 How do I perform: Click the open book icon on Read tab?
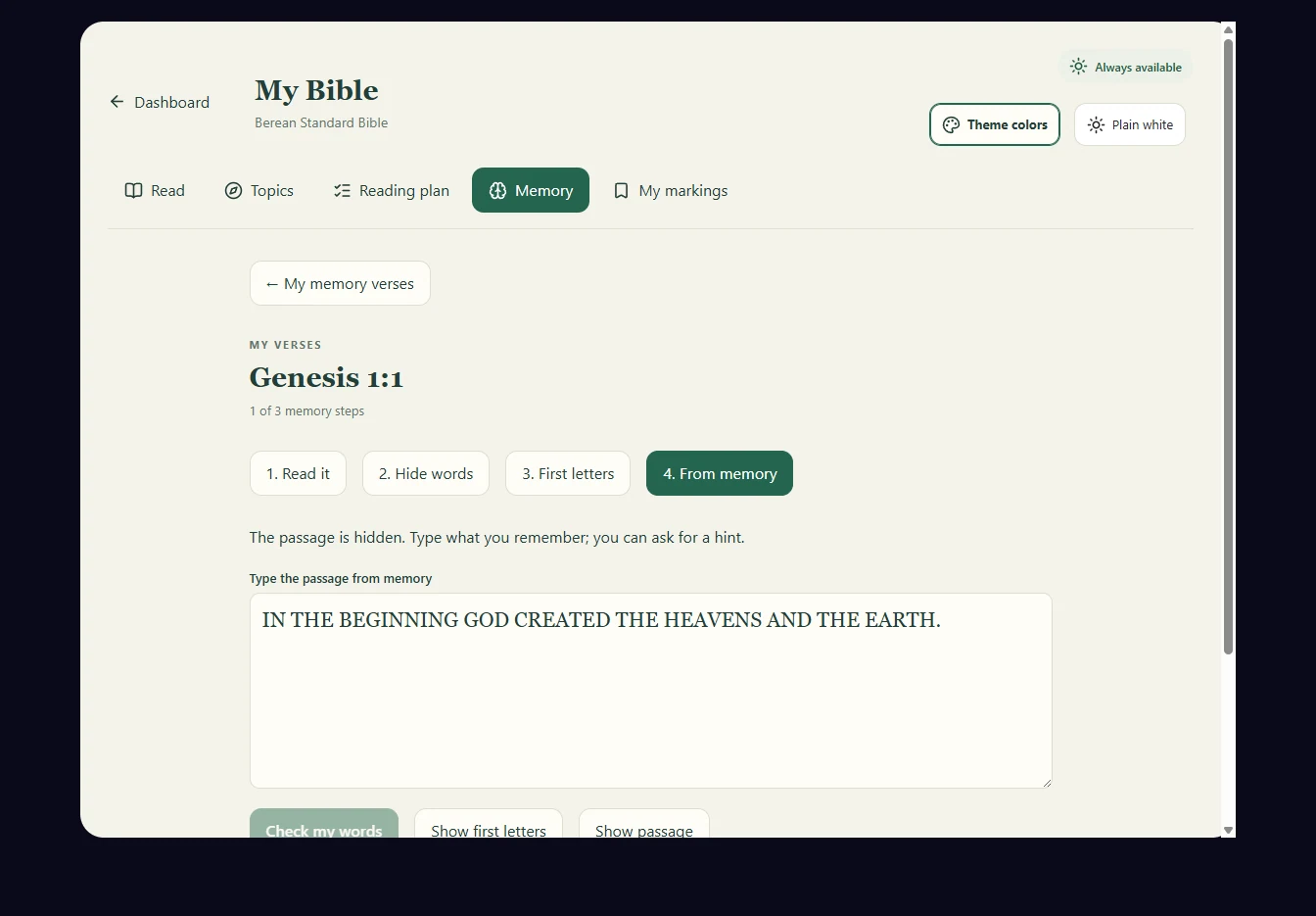coord(134,190)
